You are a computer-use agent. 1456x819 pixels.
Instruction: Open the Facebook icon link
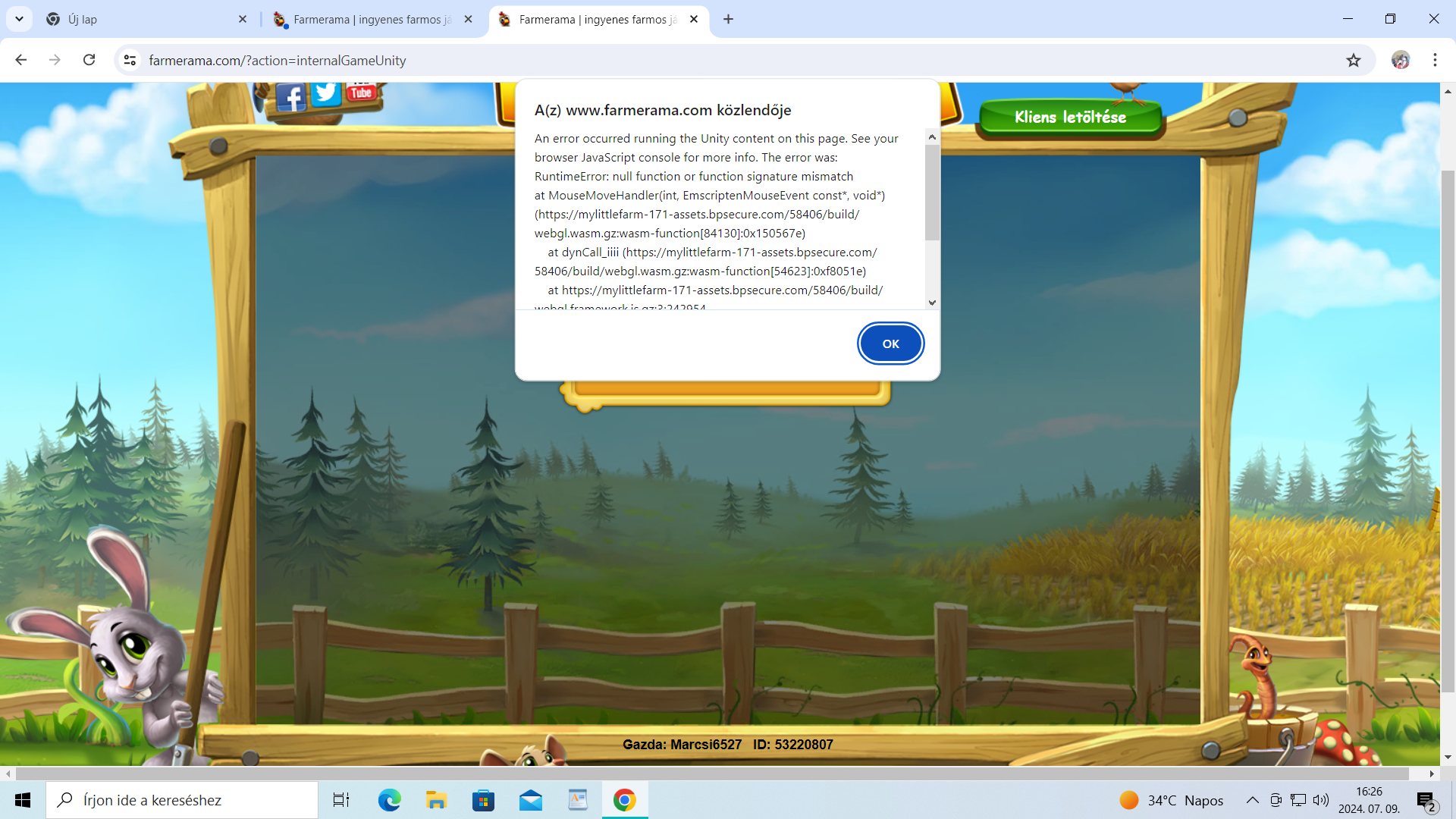290,98
